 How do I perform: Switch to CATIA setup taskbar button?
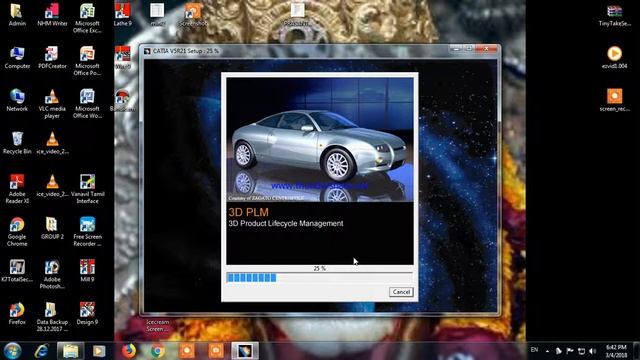pos(245,351)
